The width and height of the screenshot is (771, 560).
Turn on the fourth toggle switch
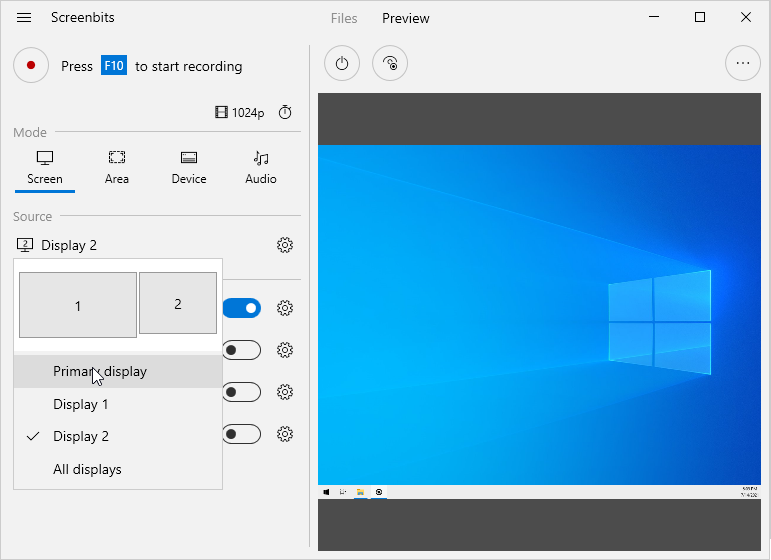[x=242, y=434]
